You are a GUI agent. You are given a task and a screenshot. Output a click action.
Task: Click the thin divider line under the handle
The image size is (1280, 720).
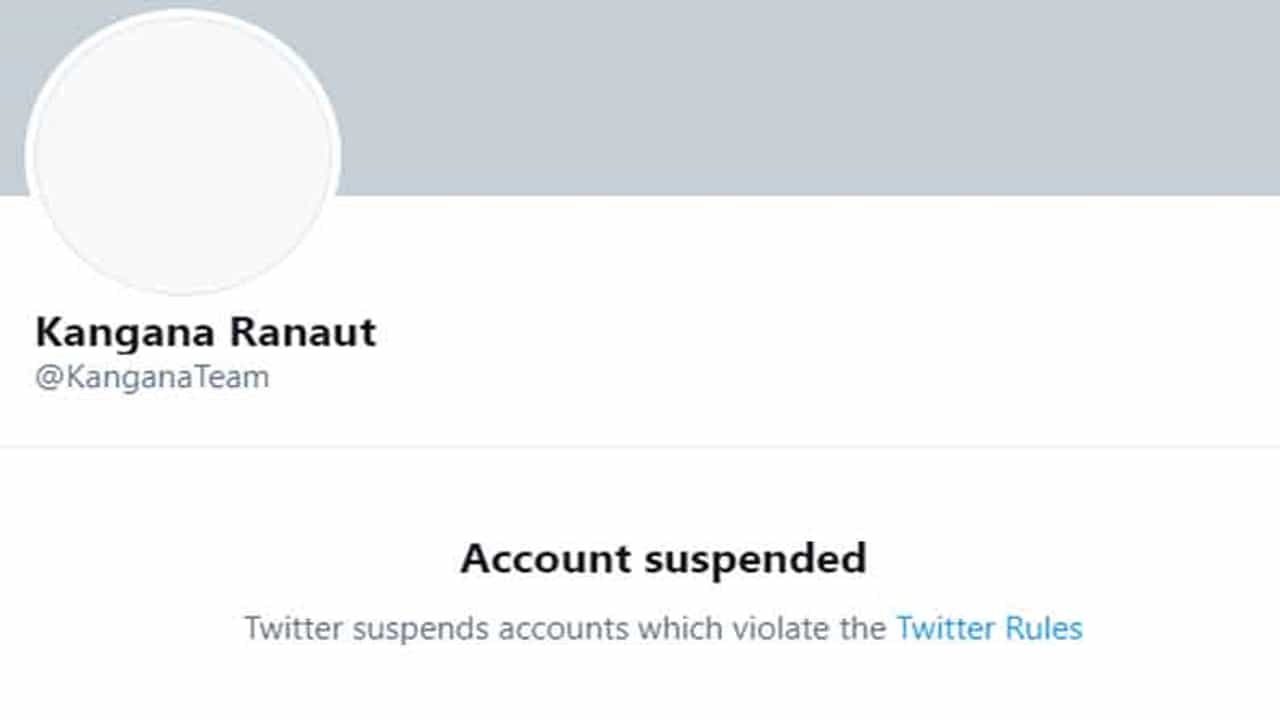(x=640, y=446)
